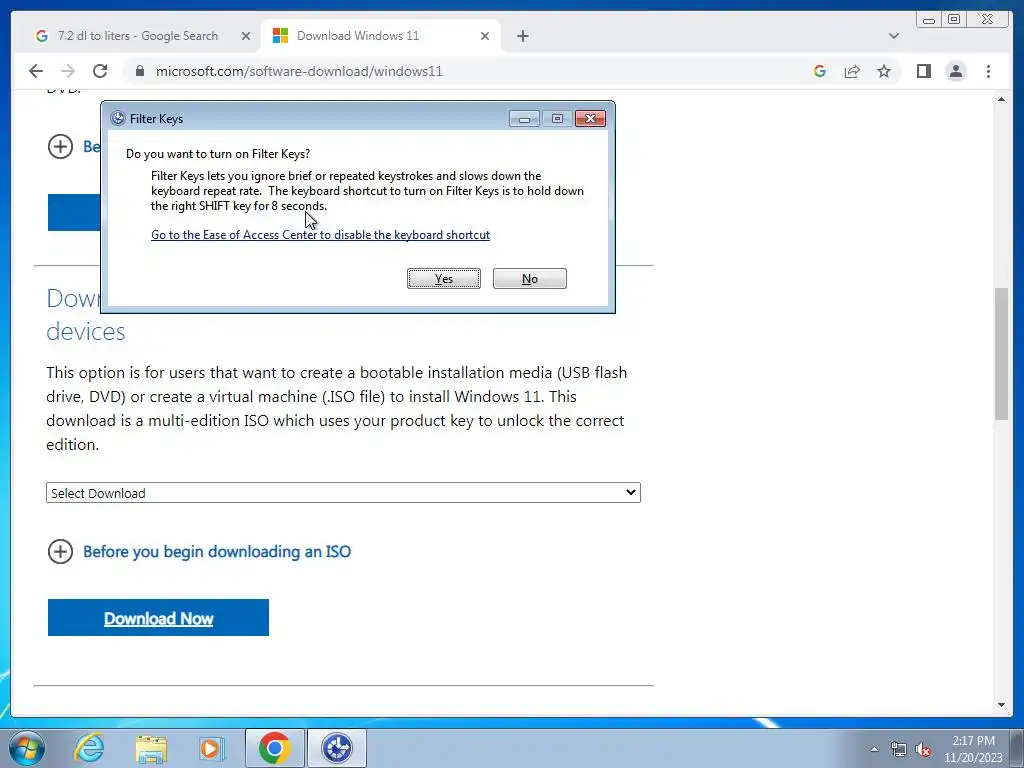Choose No in Filter Keys dialog

(x=530, y=279)
